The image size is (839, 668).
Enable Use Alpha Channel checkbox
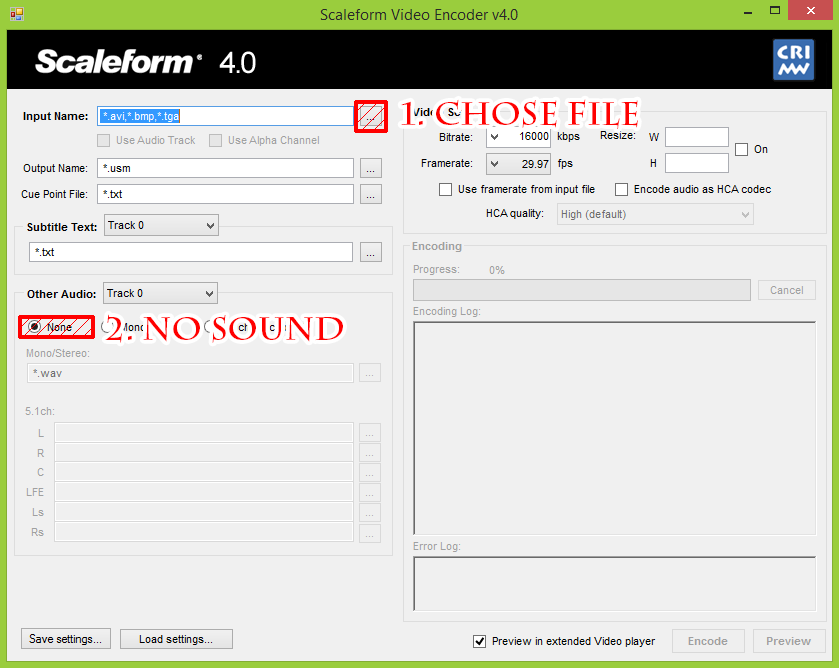point(215,140)
